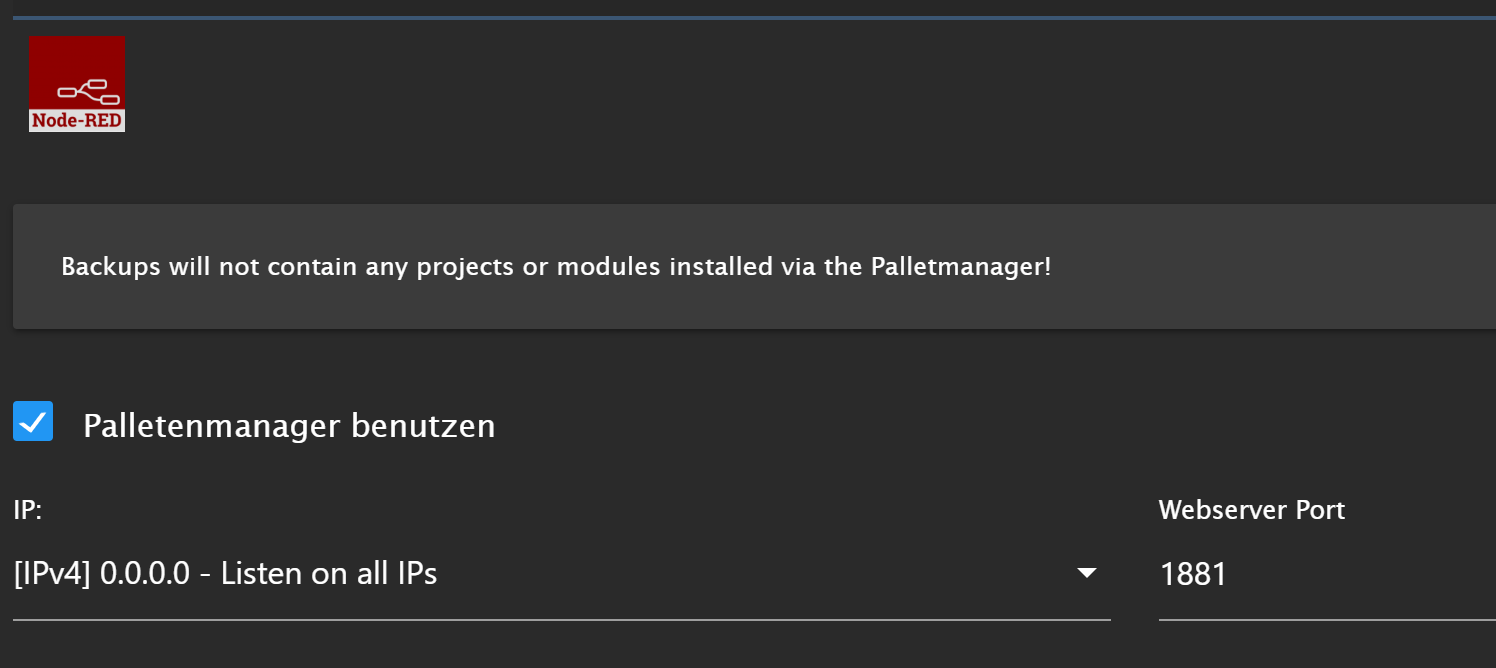
Task: Click the "IP:" field label
Action: (27, 510)
